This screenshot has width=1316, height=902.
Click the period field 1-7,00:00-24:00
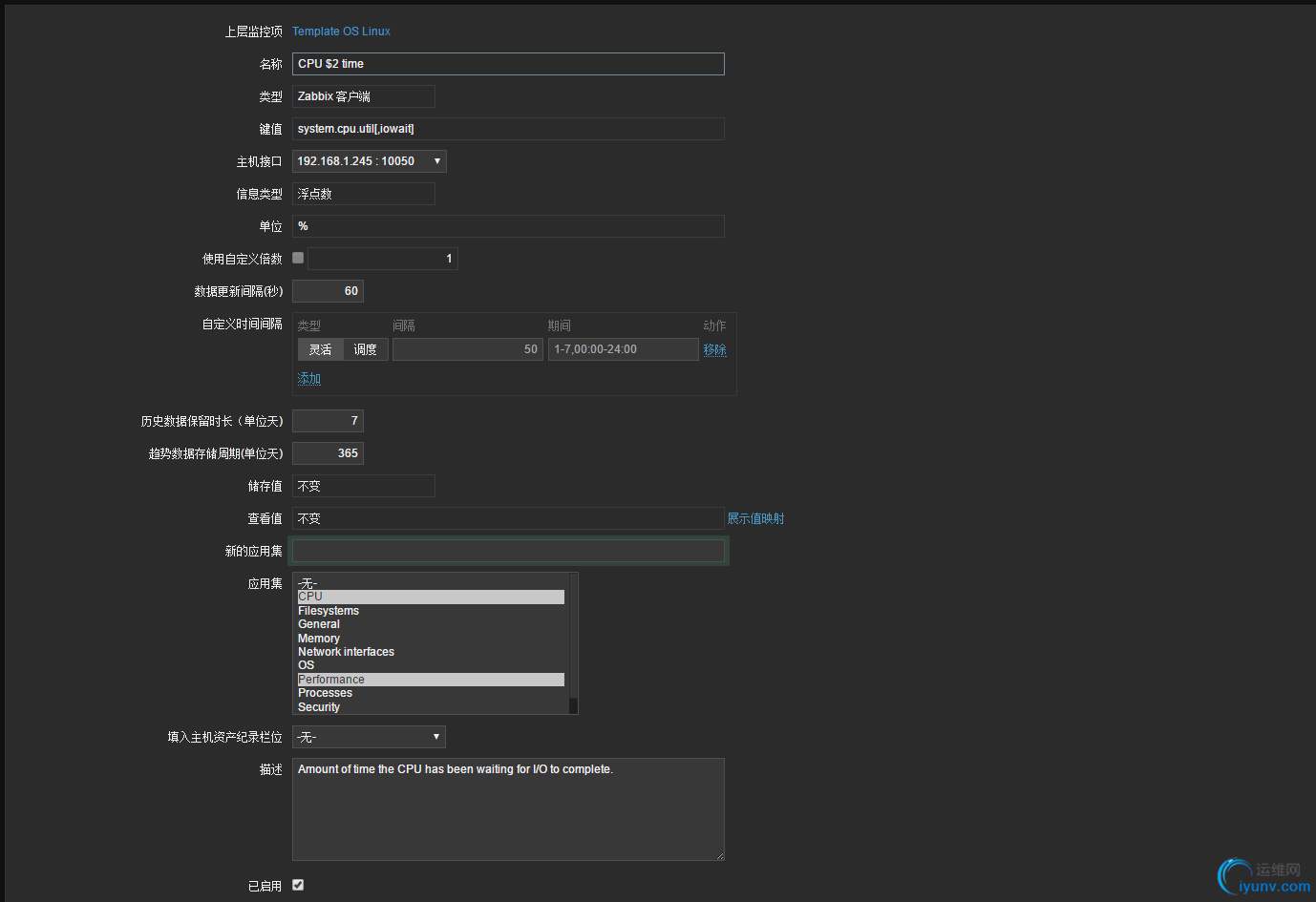624,349
